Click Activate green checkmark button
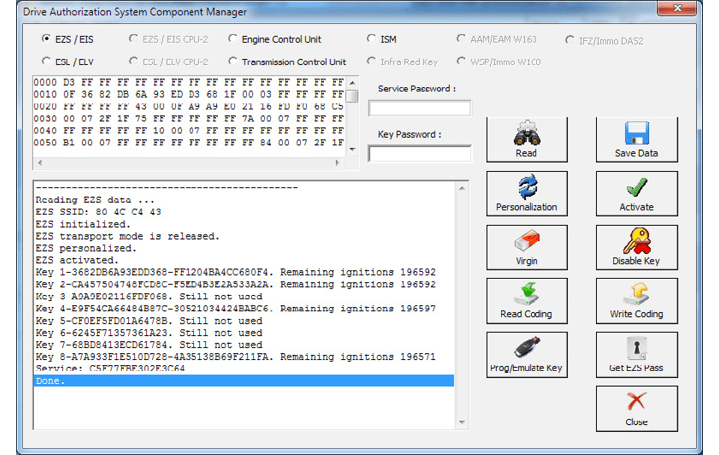This screenshot has height=455, width=719. pos(636,193)
